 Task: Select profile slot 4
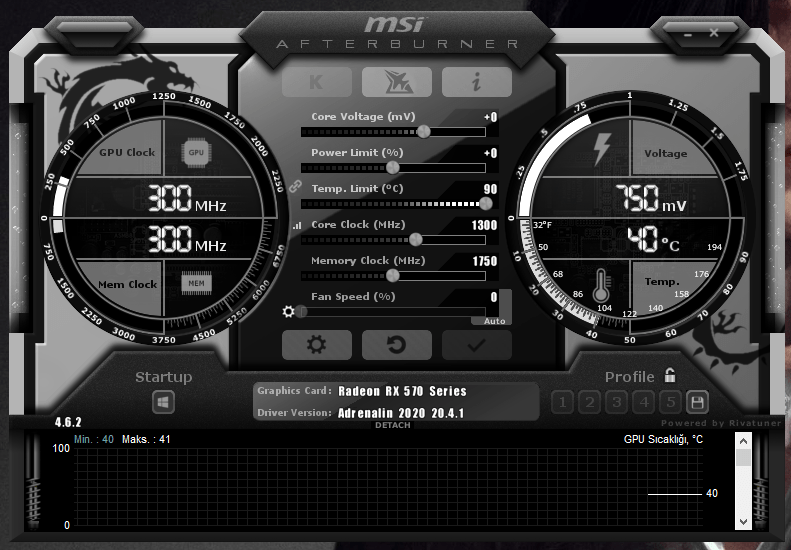[x=644, y=402]
